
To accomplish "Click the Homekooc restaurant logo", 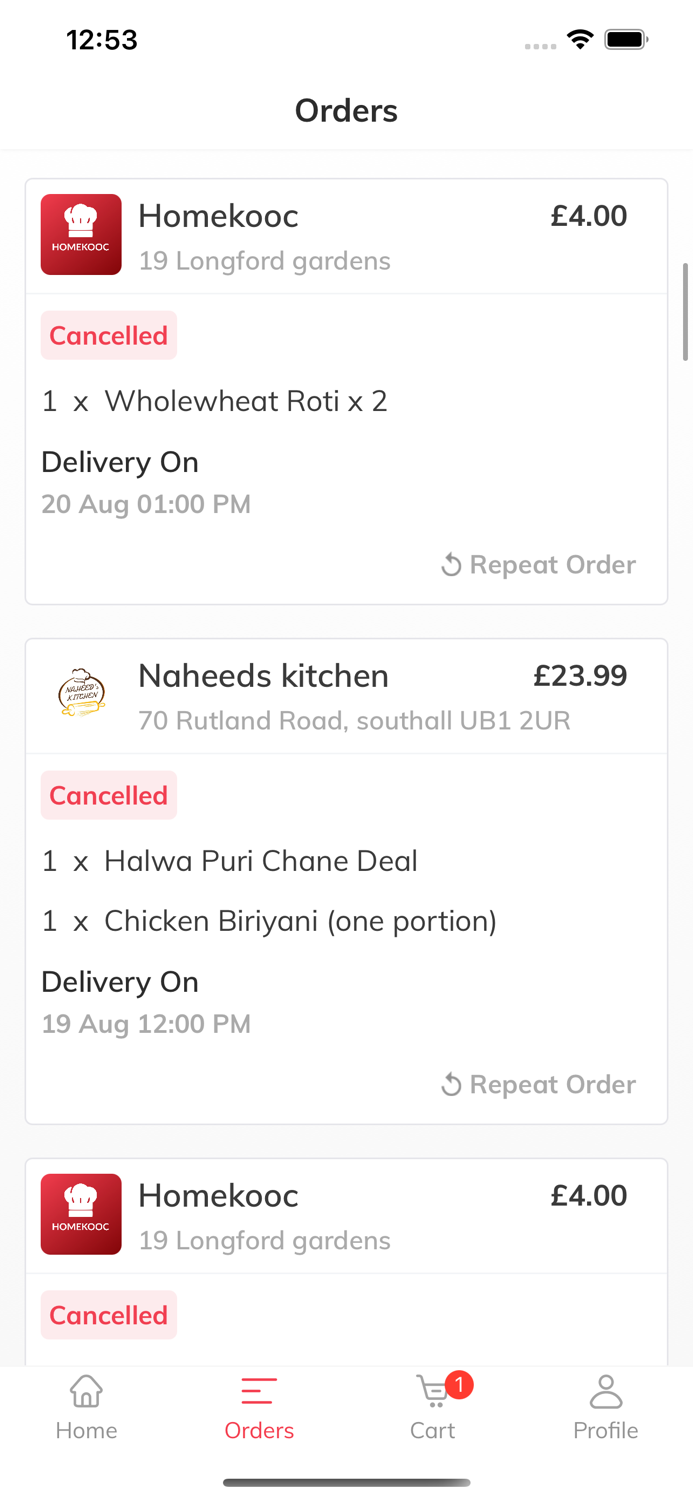I will tap(81, 234).
